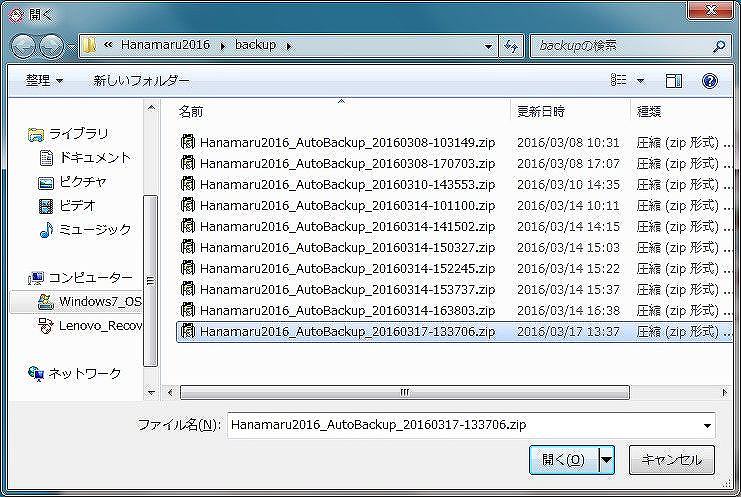The width and height of the screenshot is (741, 497).
Task: Click the コンピューター computer icon
Action: tap(35, 278)
